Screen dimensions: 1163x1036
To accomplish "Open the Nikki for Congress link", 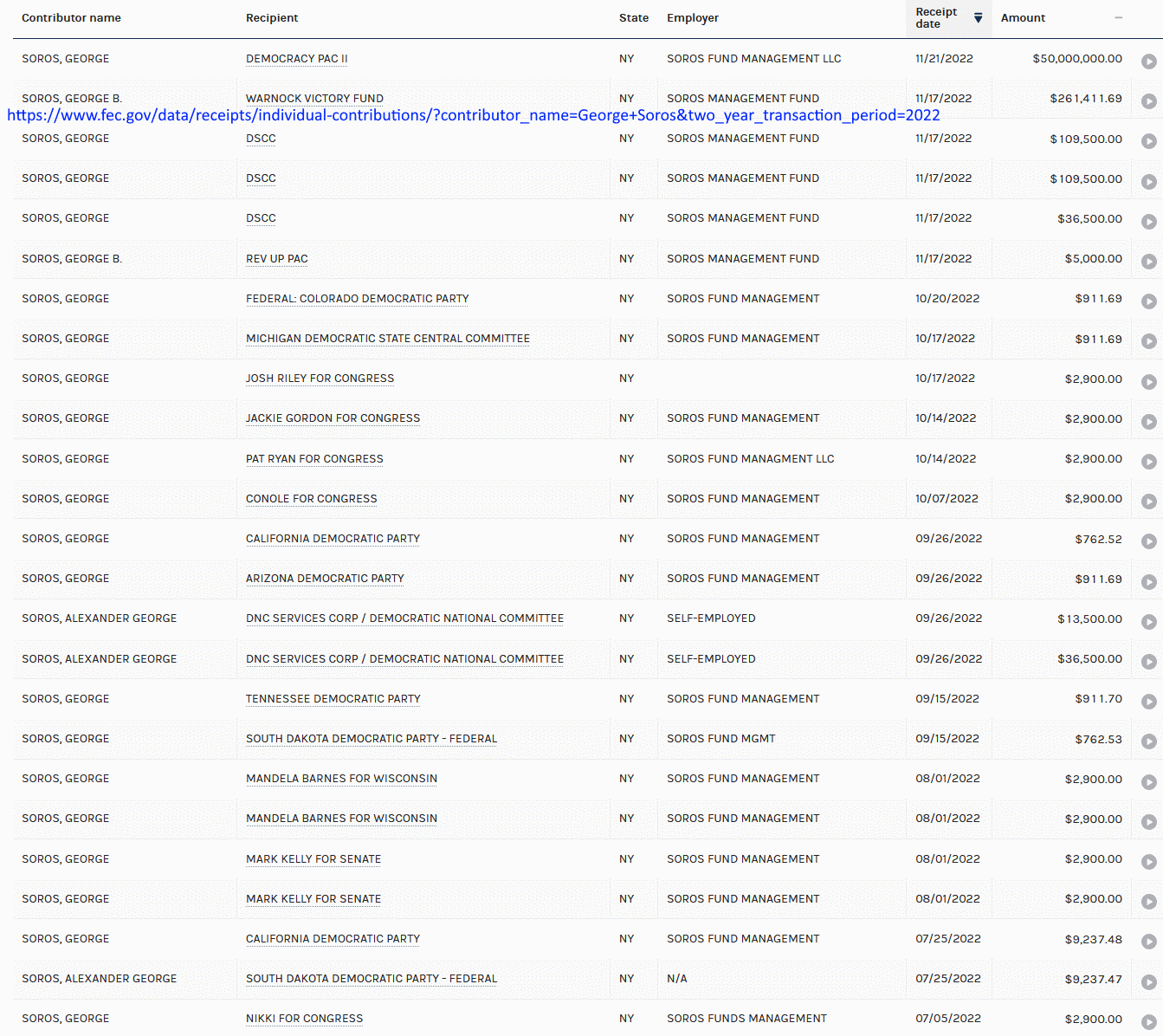I will coord(305,1019).
